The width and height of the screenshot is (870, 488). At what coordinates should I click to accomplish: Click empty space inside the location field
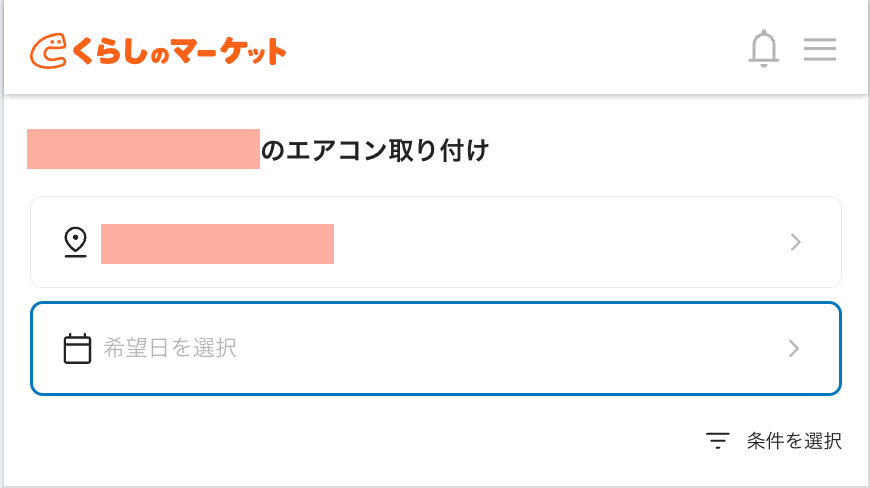tap(560, 242)
